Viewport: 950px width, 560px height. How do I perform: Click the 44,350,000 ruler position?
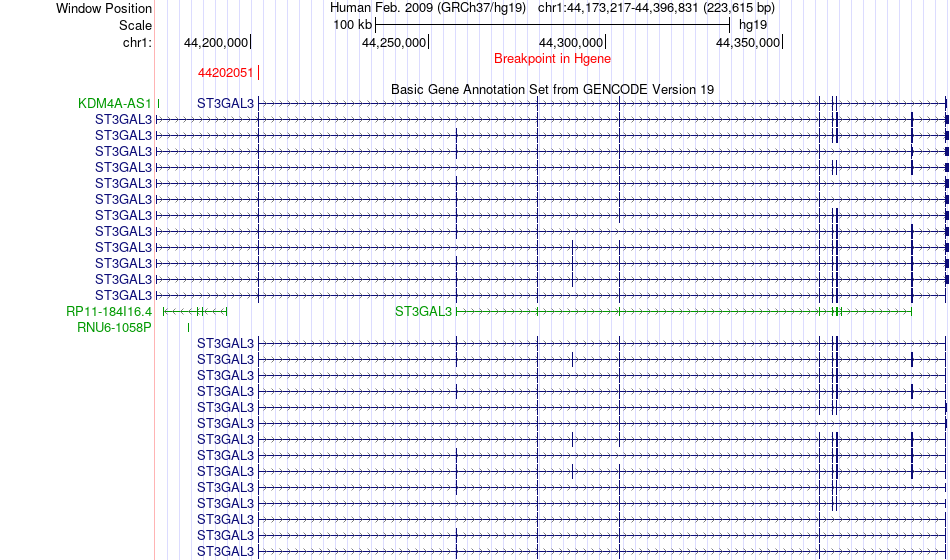[x=748, y=43]
